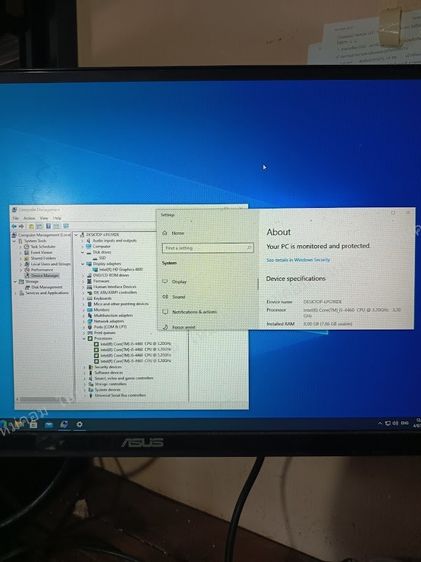The height and width of the screenshot is (562, 421).
Task: Expand the Security devices category
Action: point(84,367)
